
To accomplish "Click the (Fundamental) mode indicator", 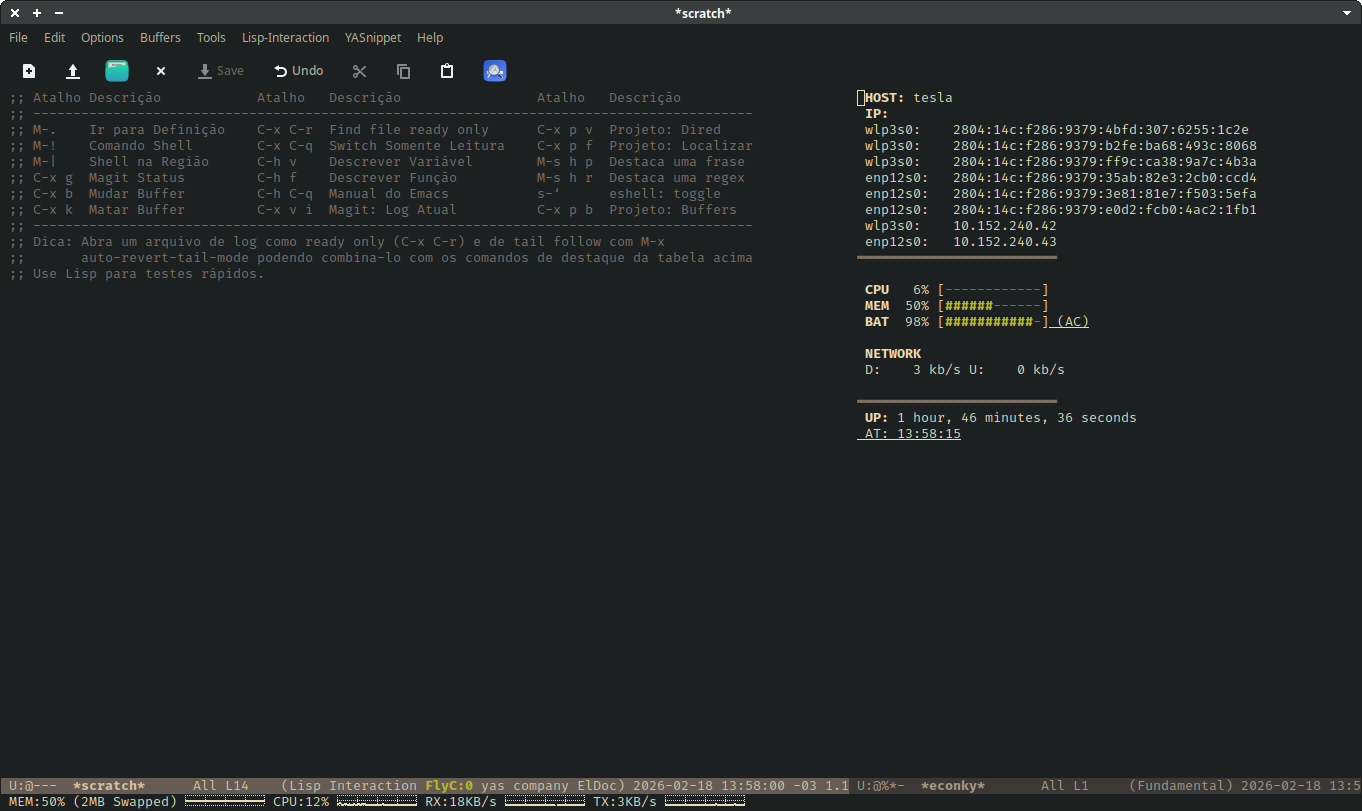I will click(1181, 786).
